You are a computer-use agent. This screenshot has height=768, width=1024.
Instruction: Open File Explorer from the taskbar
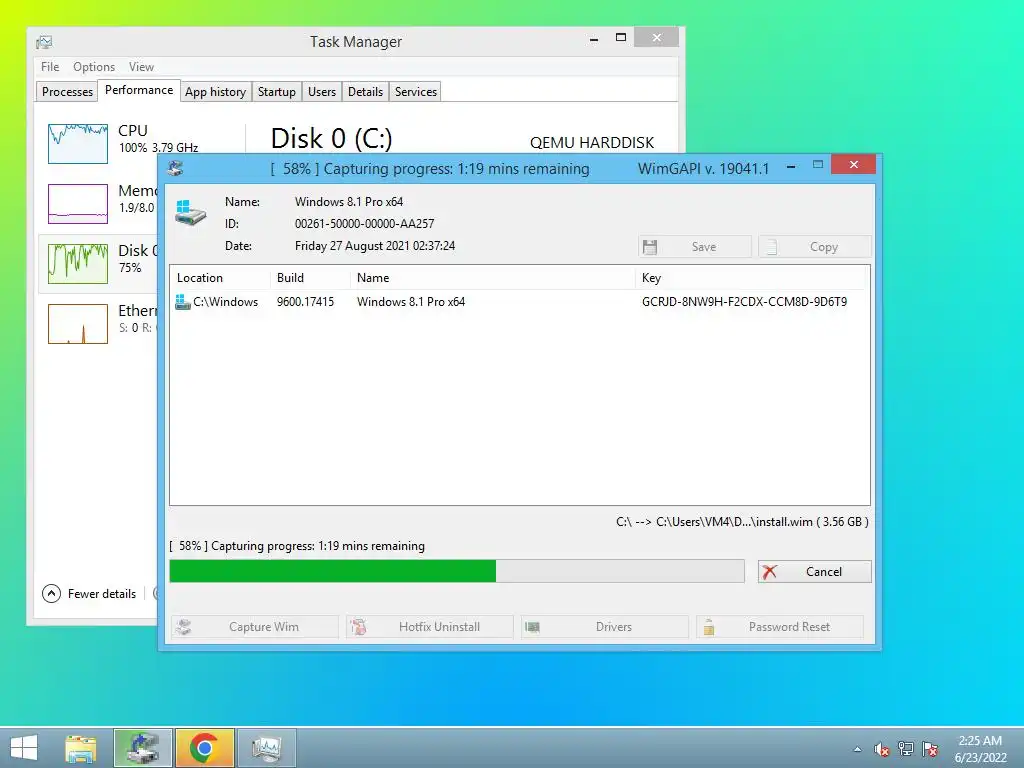[x=80, y=748]
